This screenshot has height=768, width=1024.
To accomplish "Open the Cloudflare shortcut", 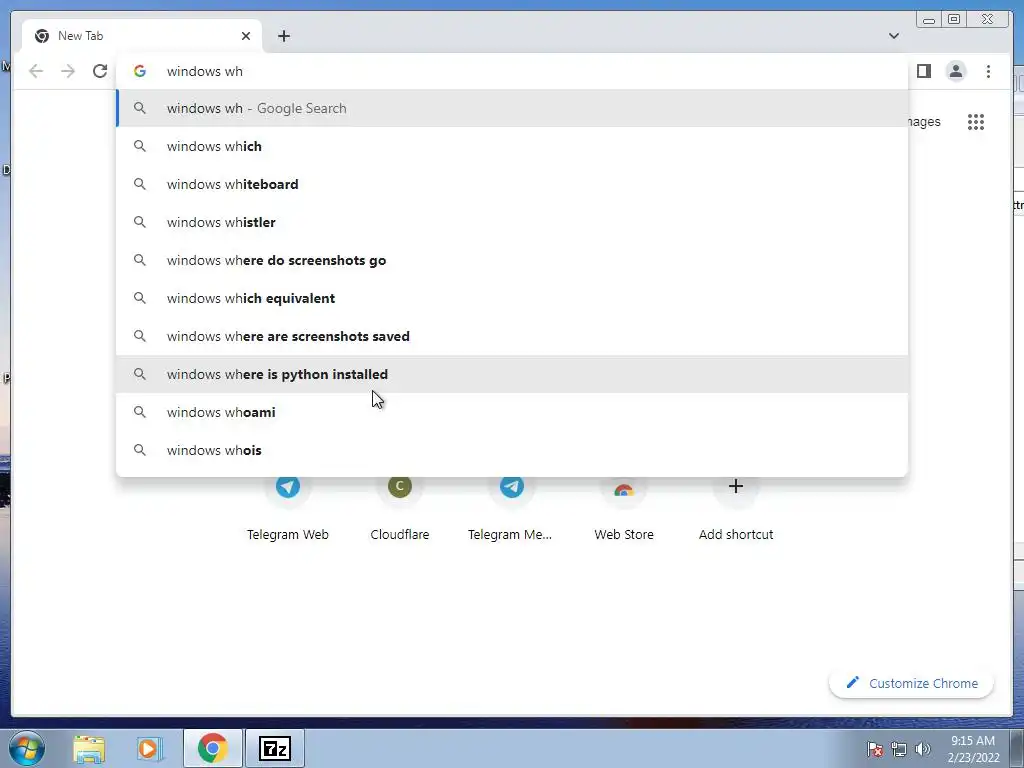I will [x=400, y=509].
